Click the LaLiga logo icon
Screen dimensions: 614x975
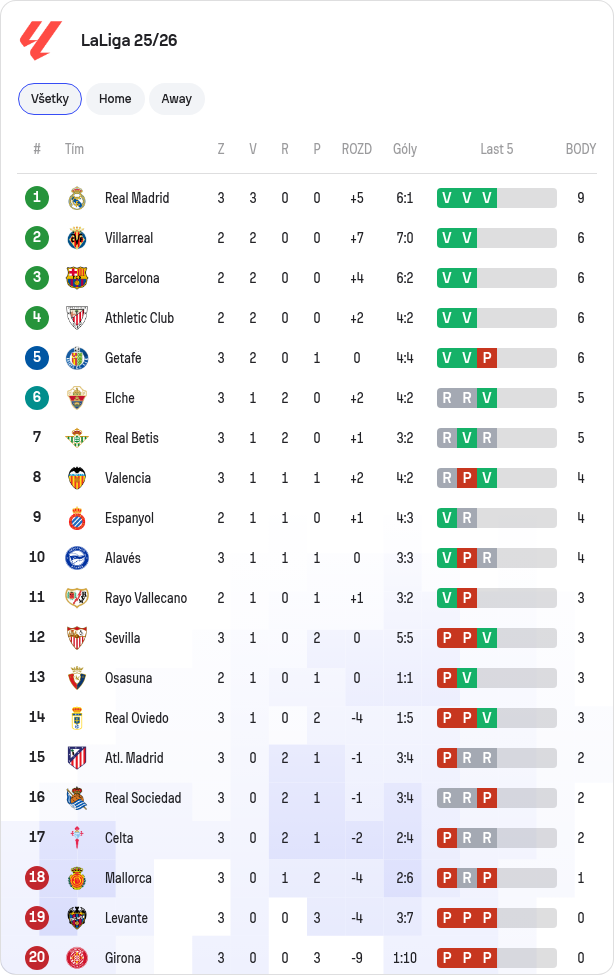pos(41,40)
